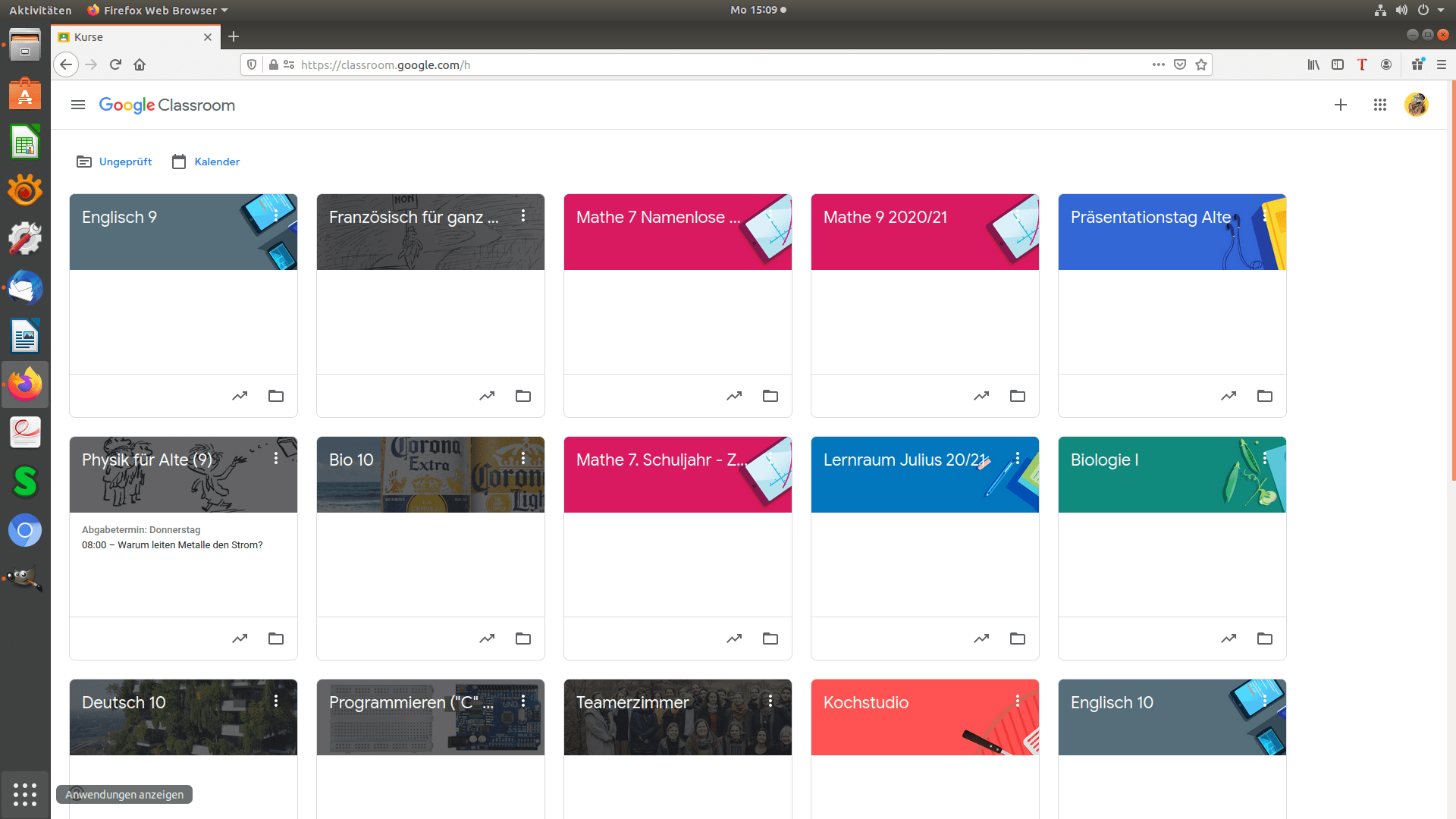Launch LibreOffice Writer from the dock

25,336
